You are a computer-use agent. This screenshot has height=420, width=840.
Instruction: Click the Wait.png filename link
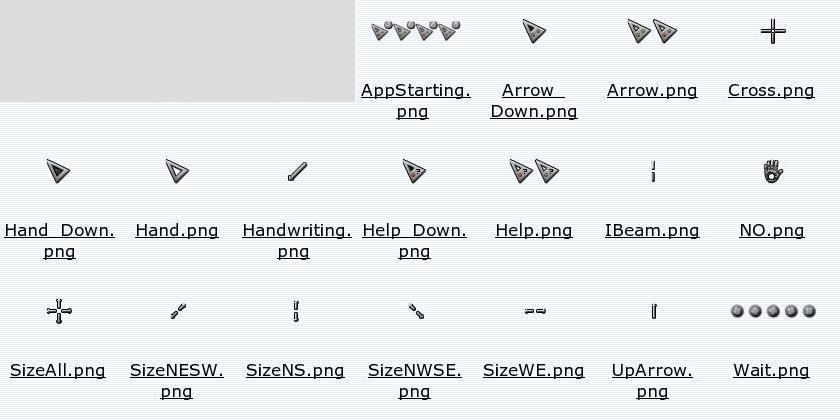(771, 371)
